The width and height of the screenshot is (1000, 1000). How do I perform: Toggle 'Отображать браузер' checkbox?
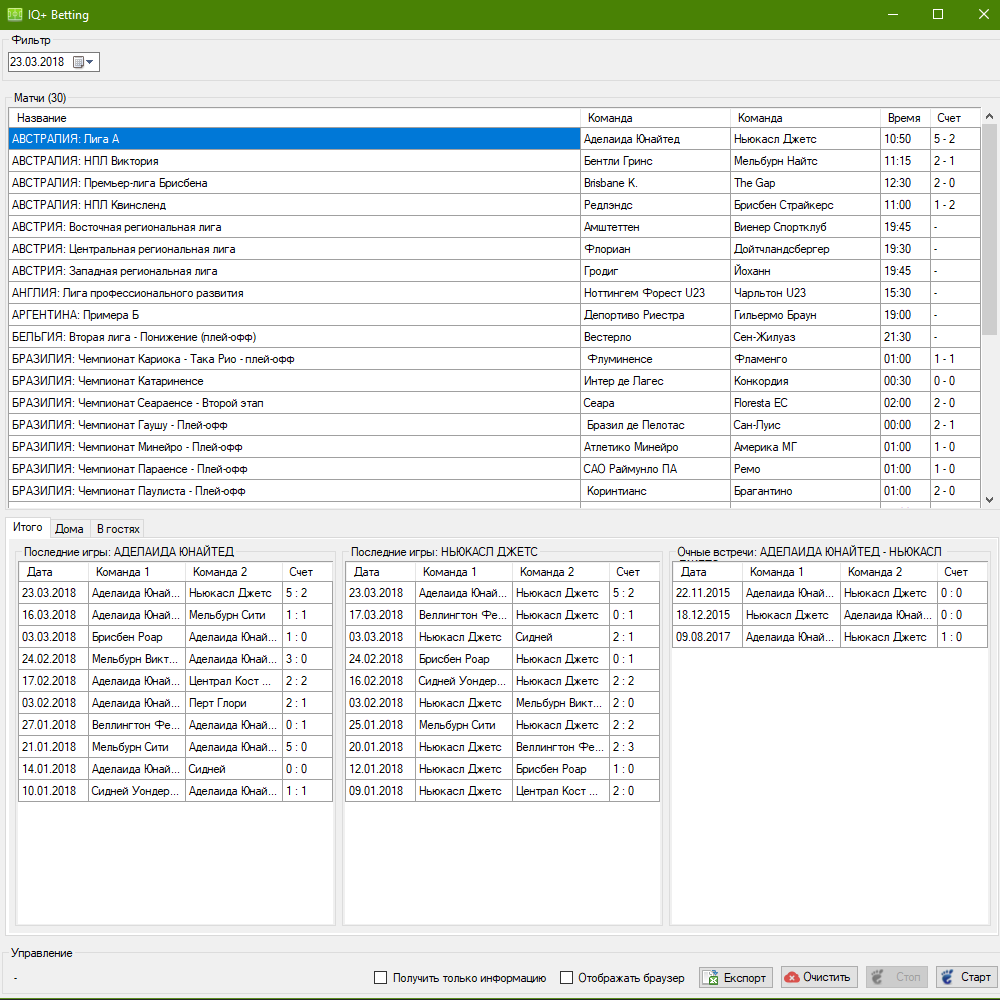click(x=567, y=977)
